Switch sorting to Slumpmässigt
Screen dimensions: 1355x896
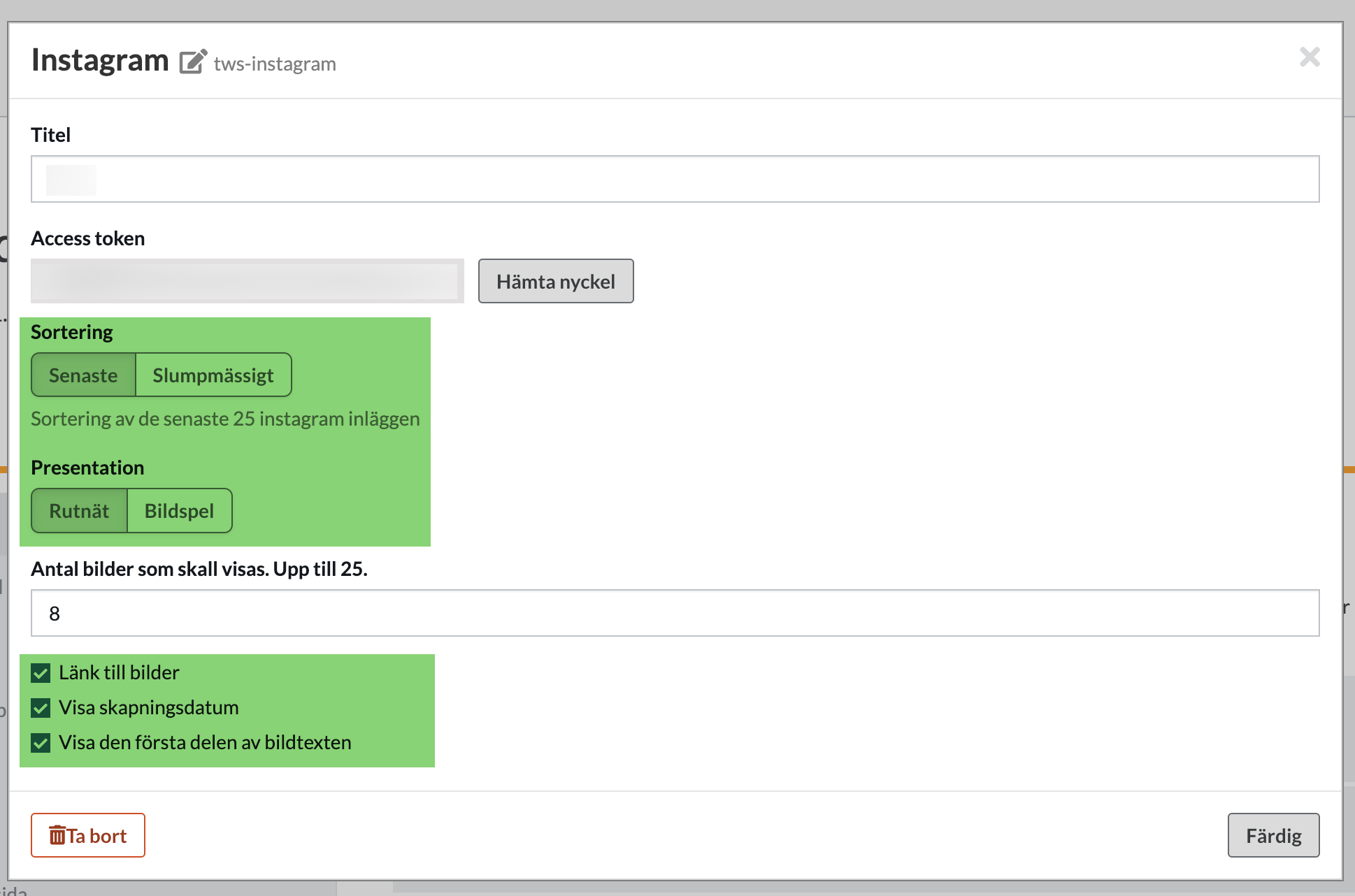pos(213,375)
